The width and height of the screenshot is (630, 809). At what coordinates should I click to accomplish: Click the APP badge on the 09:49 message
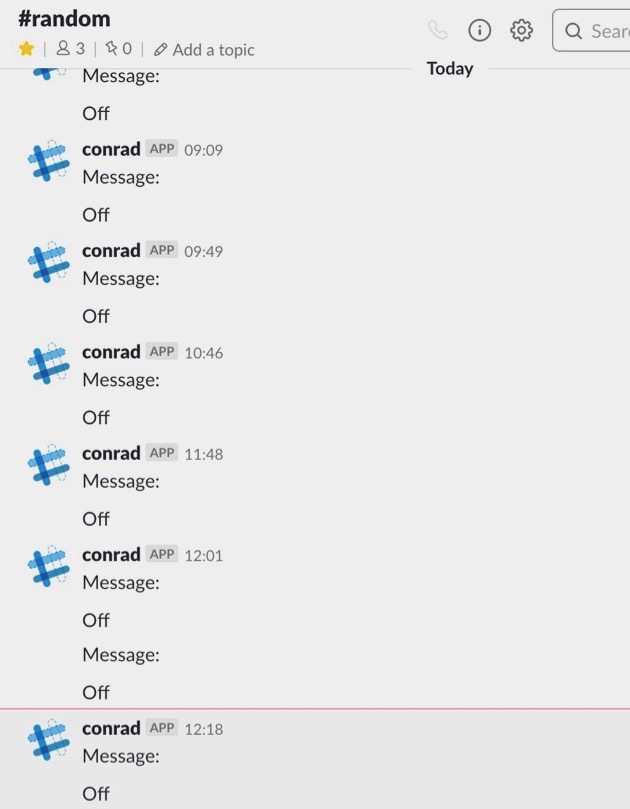point(161,250)
